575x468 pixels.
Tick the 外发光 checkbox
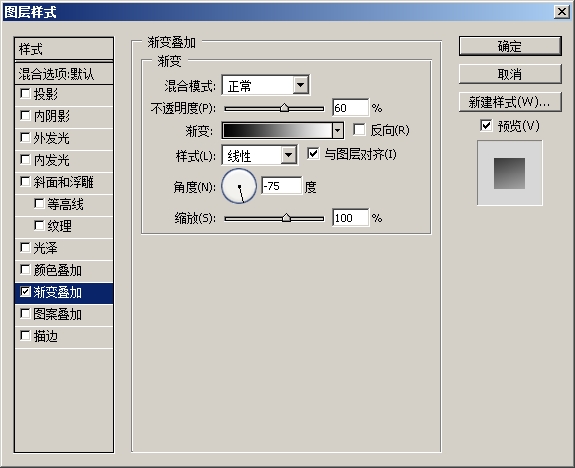point(25,138)
